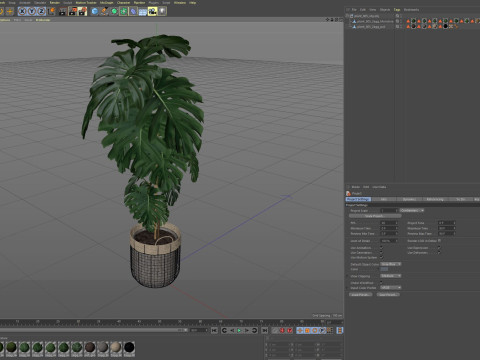Click the Save Preset button

pos(388,295)
